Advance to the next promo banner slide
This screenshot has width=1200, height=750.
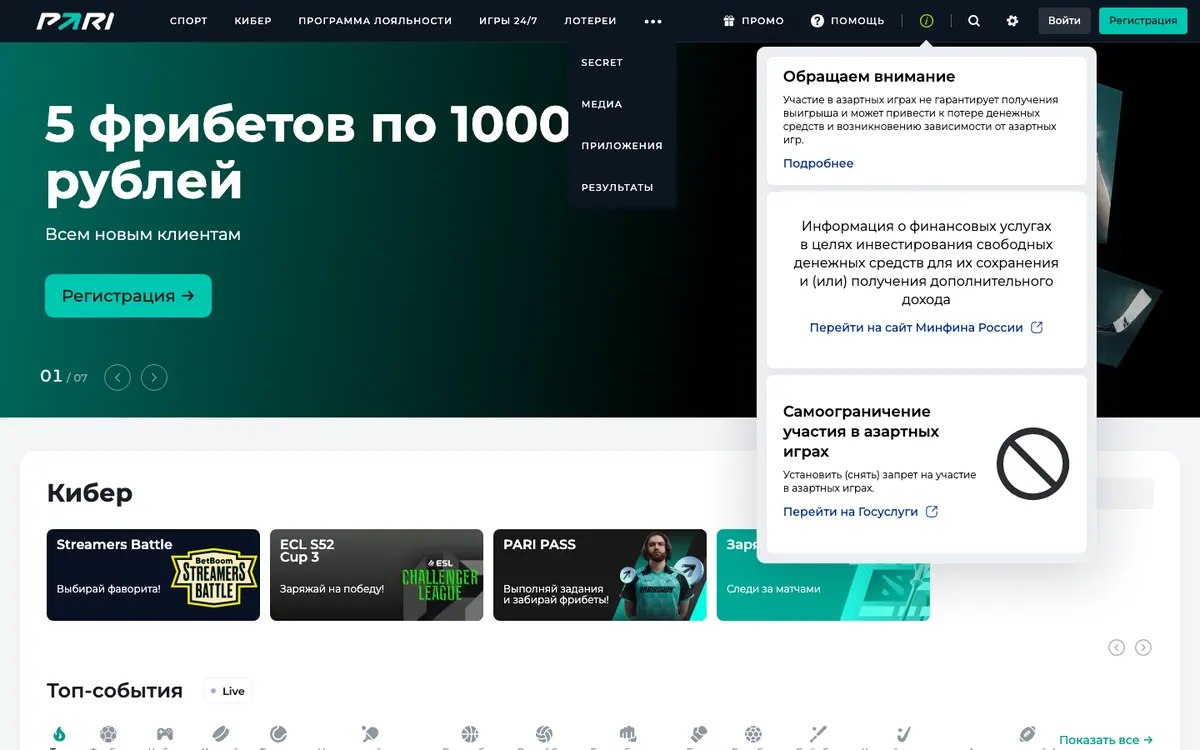(154, 377)
